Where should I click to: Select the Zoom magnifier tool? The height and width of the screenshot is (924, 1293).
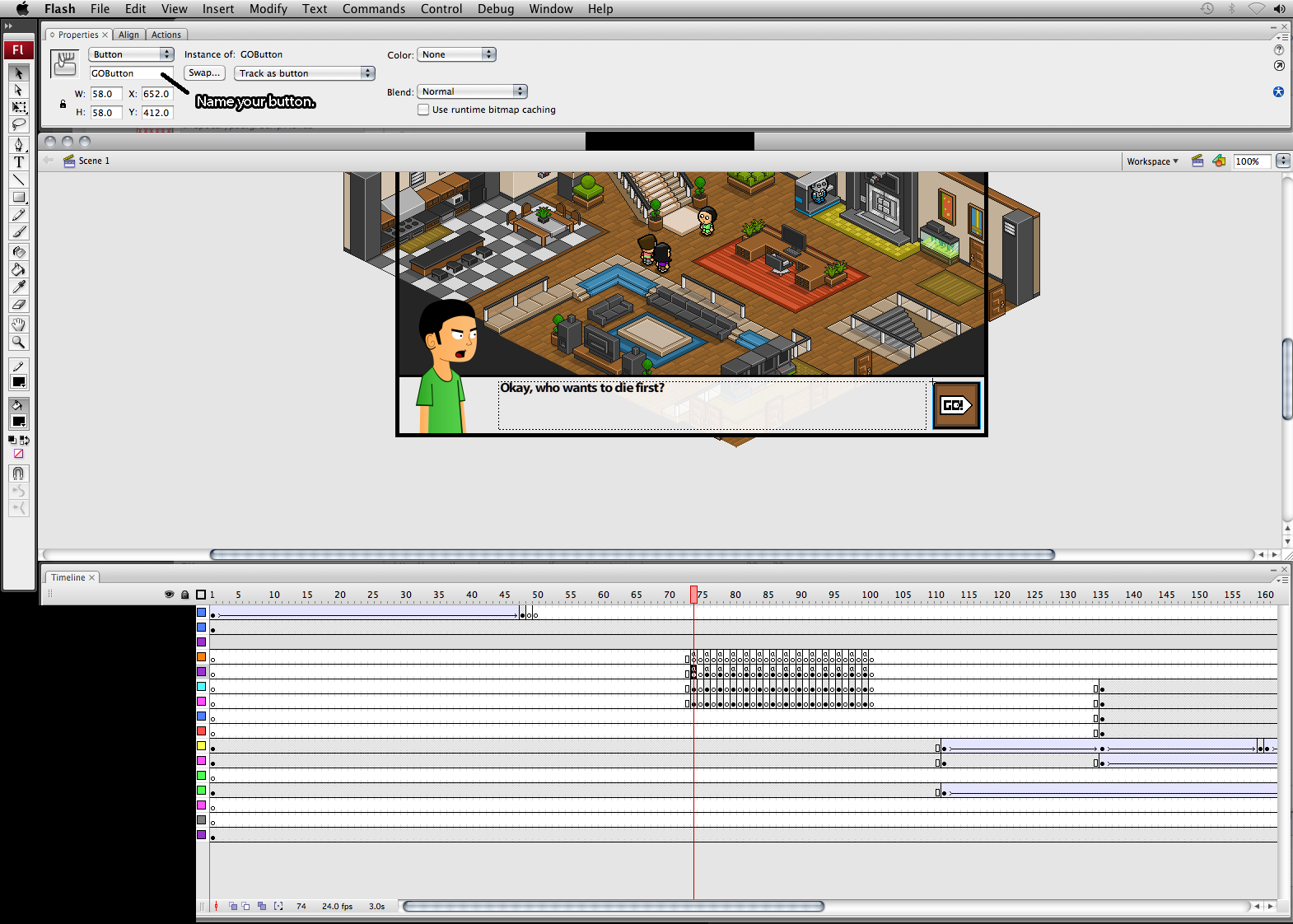tap(19, 342)
